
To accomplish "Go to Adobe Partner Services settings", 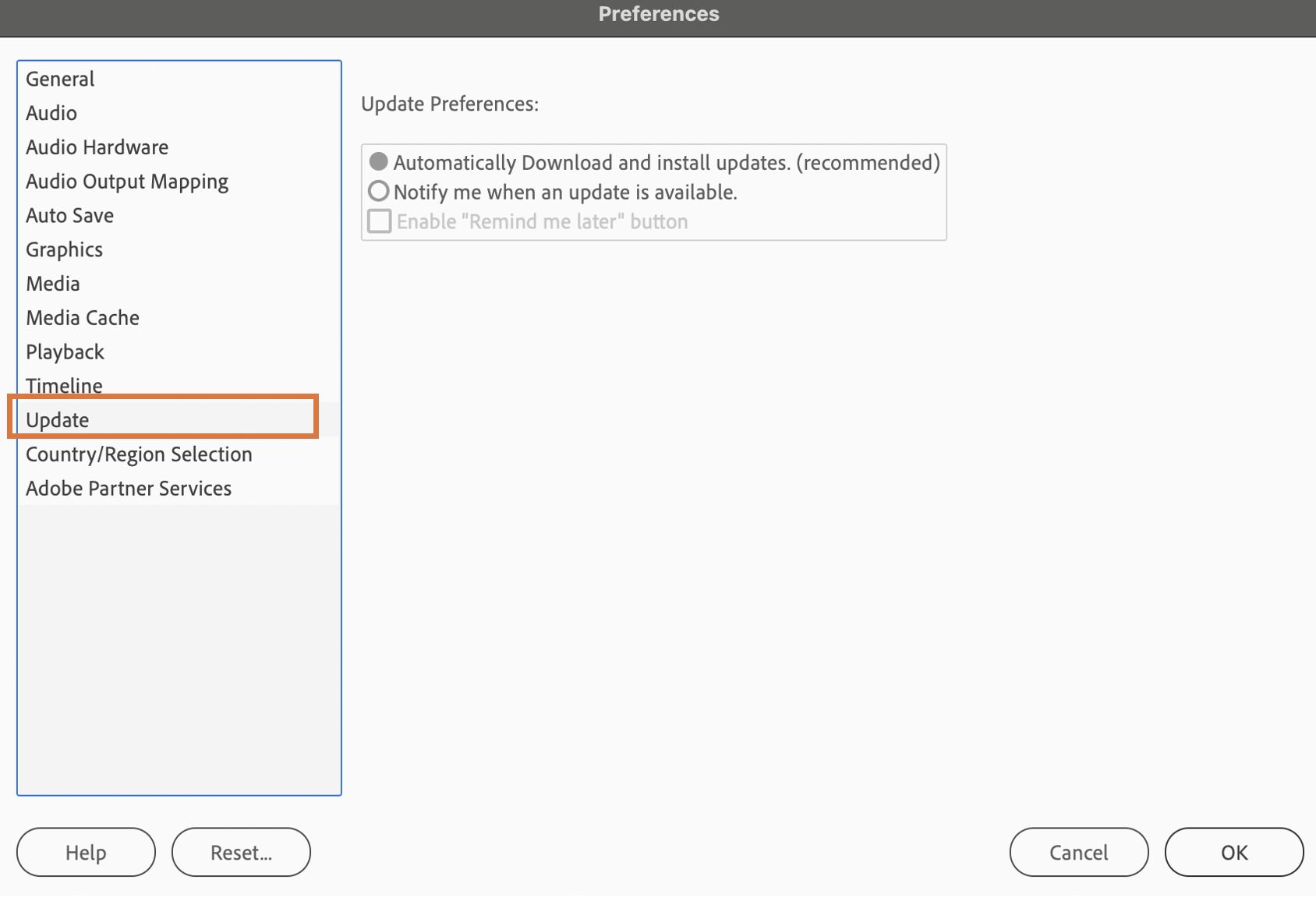I will (x=129, y=489).
